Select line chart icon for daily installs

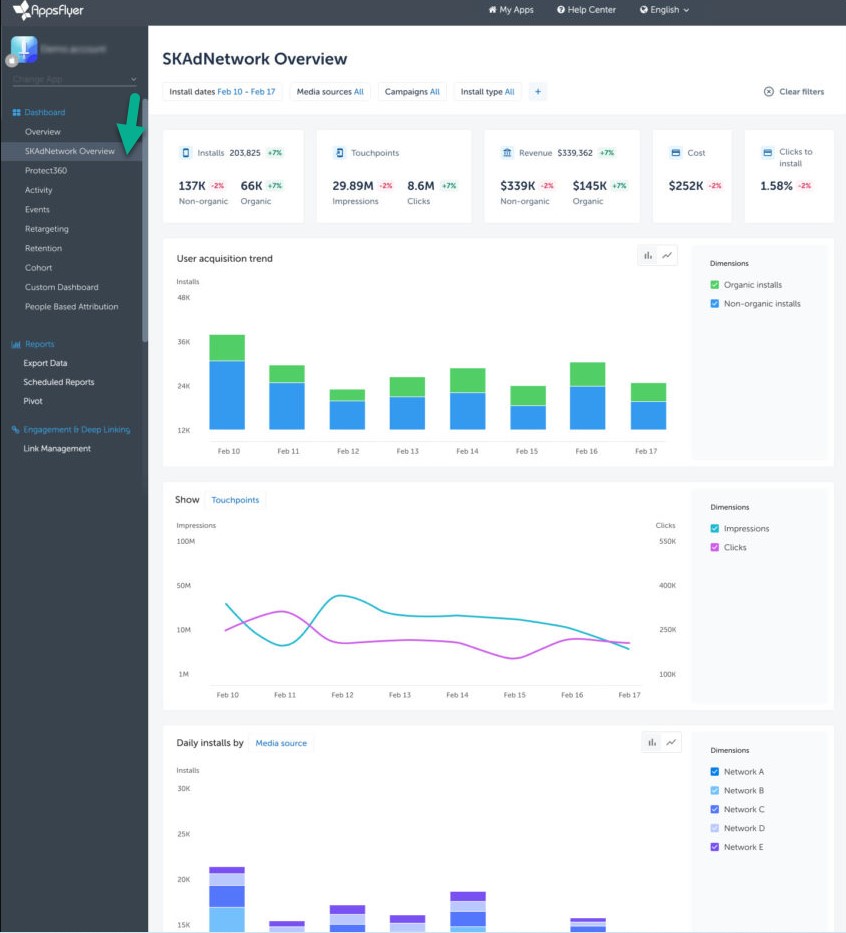(x=671, y=742)
